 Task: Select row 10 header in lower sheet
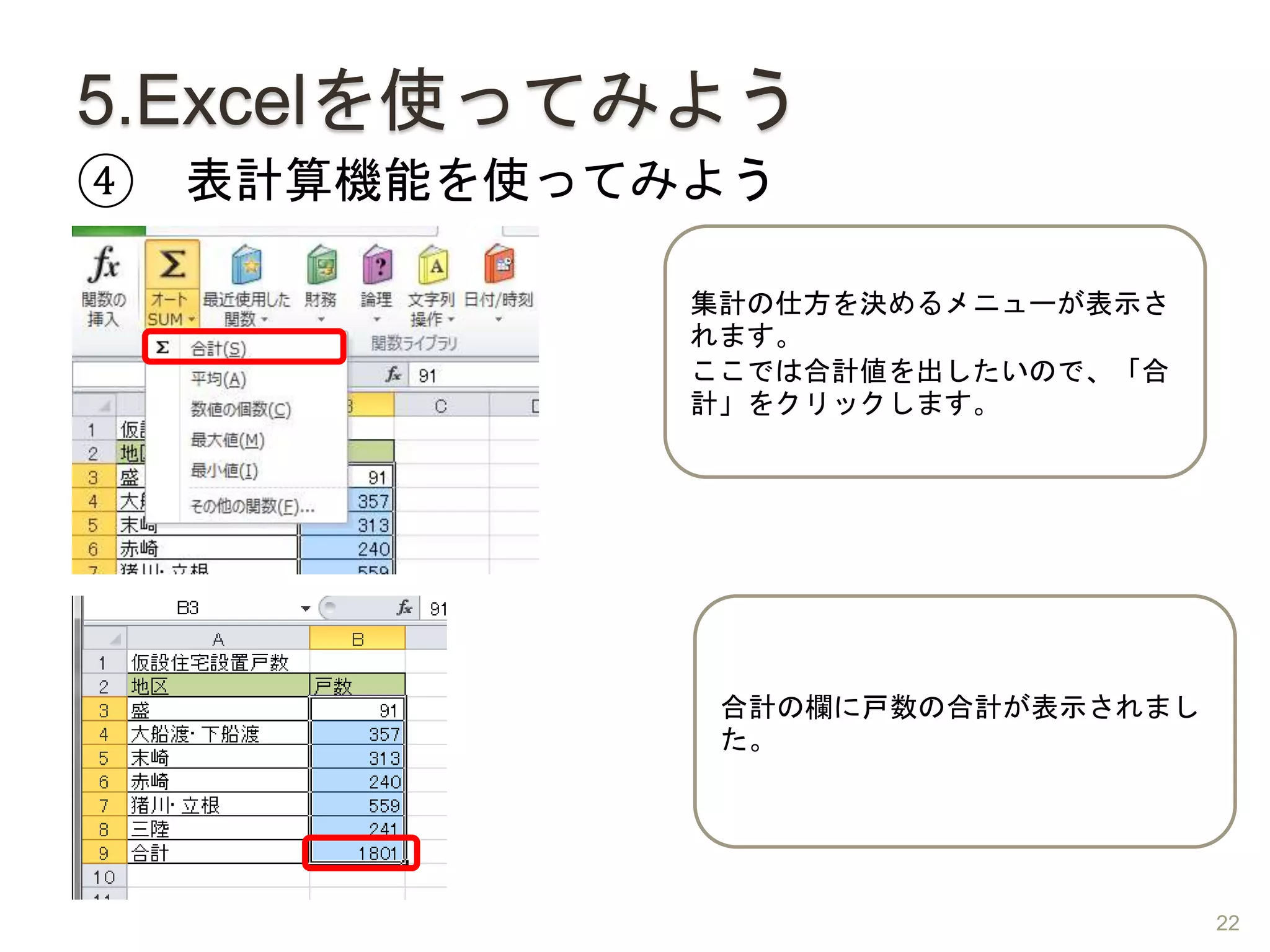[x=104, y=876]
